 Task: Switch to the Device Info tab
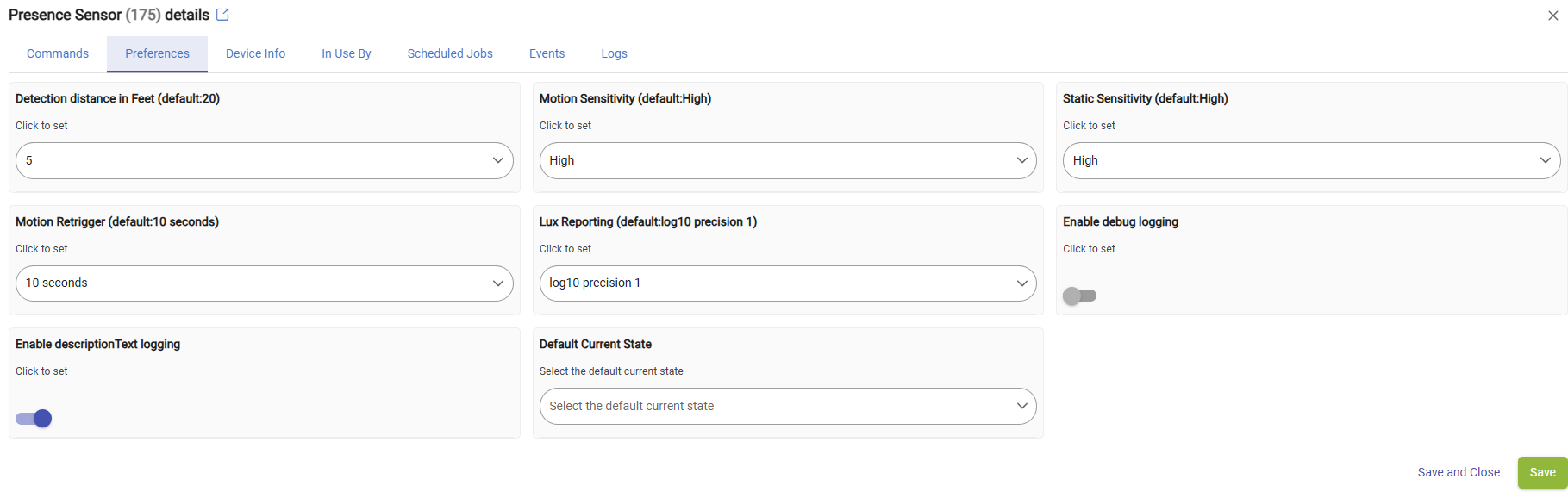255,53
